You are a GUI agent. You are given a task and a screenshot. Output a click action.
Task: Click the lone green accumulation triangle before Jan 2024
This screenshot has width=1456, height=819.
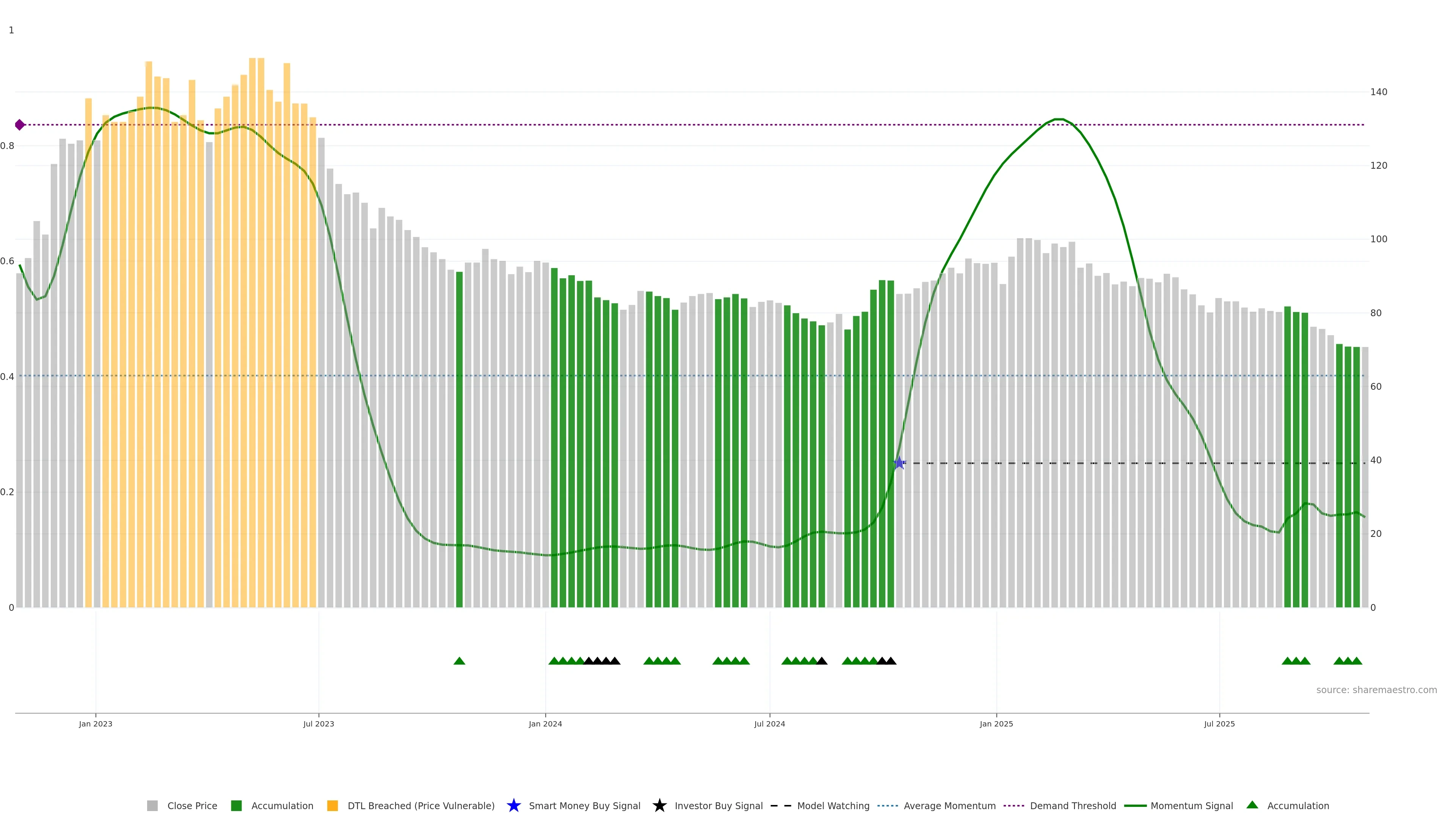click(459, 661)
